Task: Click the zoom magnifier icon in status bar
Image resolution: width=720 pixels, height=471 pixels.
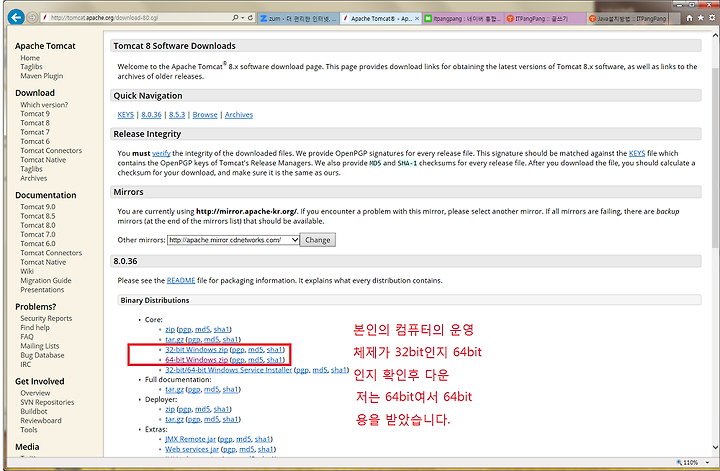Action: 679,462
